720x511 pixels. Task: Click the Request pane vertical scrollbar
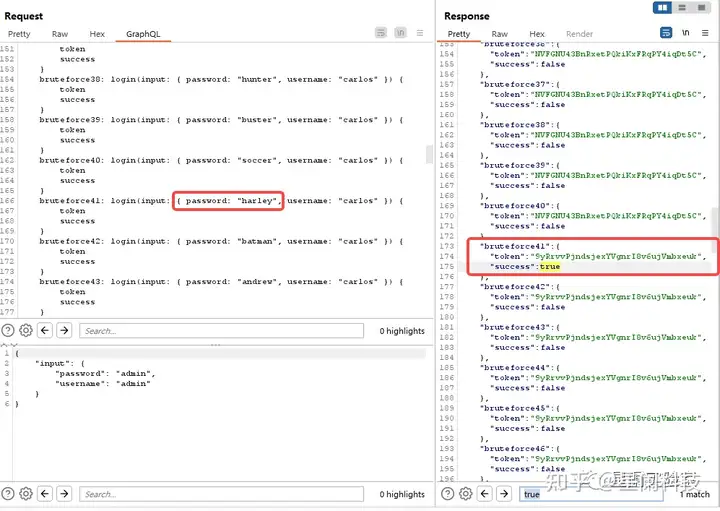tap(429, 155)
